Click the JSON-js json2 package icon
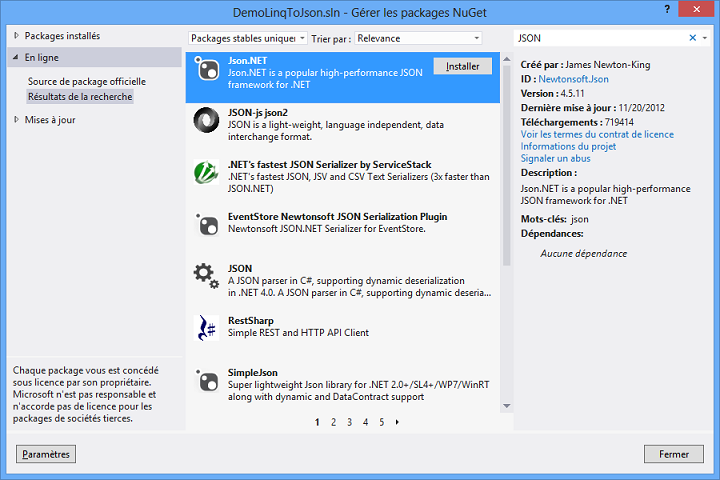Screen dimensions: 720x480 (206, 120)
